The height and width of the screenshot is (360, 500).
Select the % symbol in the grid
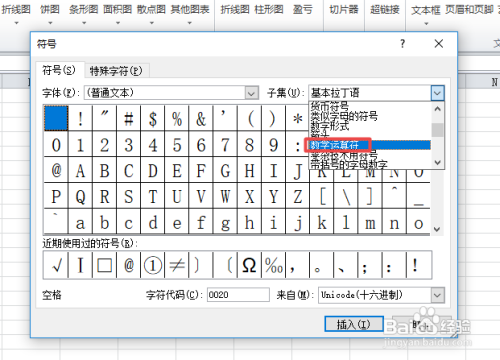coord(177,119)
